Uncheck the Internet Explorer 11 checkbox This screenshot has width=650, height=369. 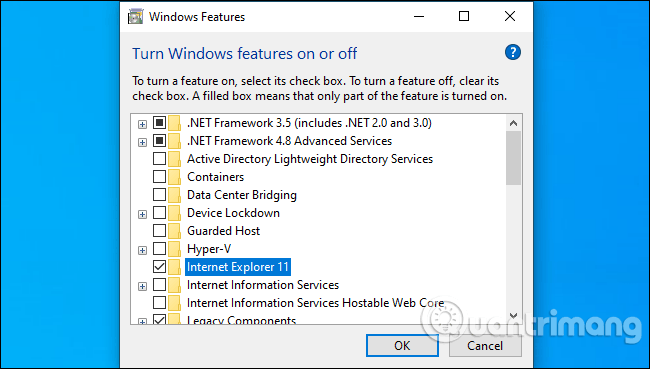(160, 267)
